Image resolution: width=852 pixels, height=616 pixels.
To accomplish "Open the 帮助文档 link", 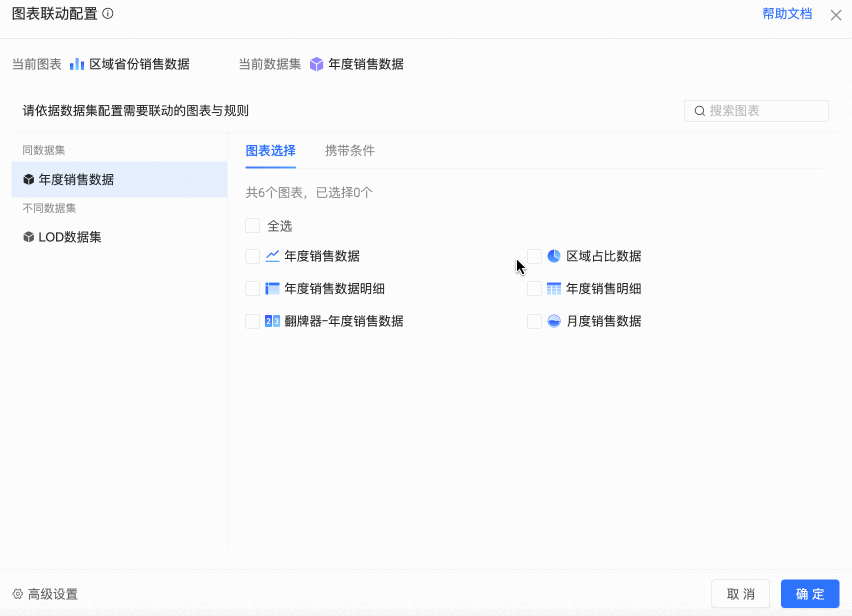I will [x=787, y=14].
